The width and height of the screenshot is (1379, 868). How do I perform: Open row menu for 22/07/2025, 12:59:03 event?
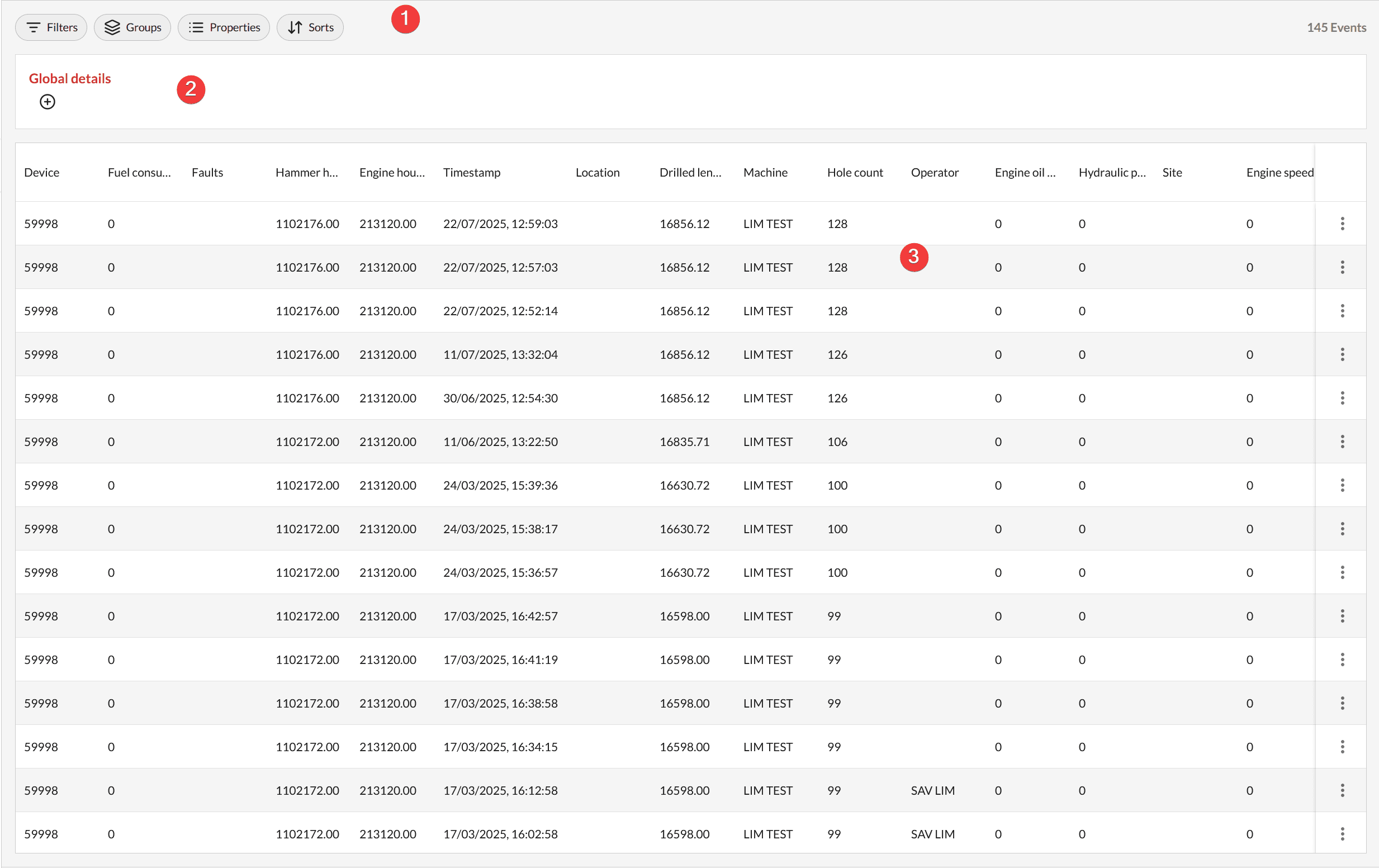click(x=1342, y=224)
